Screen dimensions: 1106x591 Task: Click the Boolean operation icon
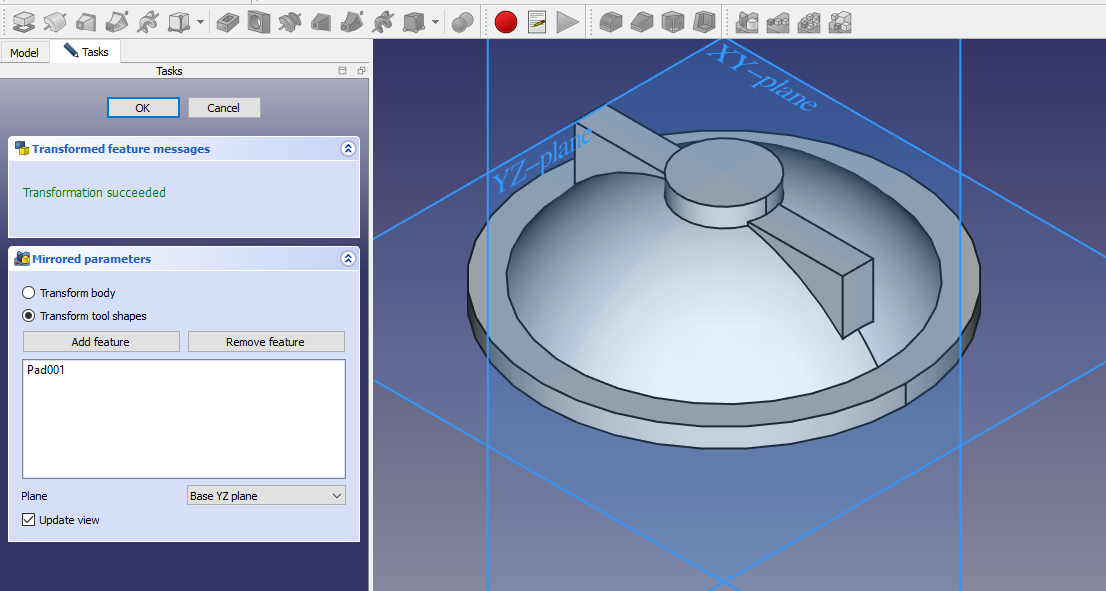point(462,21)
